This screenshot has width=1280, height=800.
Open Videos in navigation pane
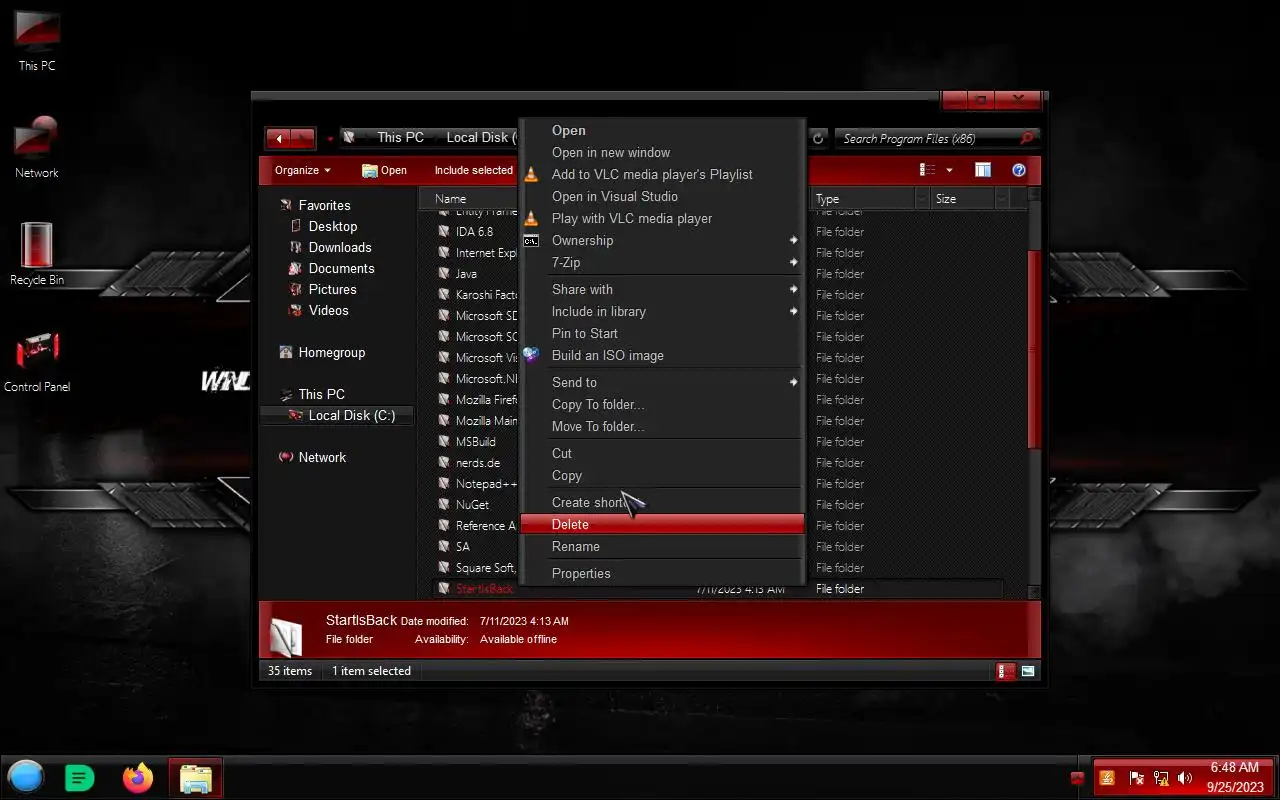point(328,310)
